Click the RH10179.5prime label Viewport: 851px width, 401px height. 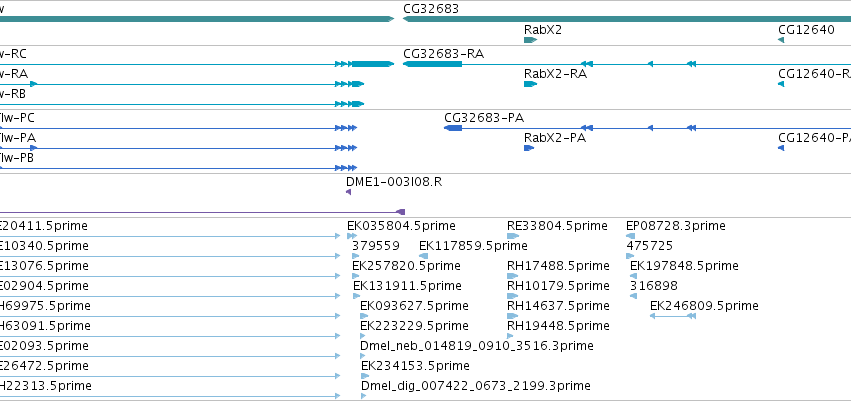point(558,286)
